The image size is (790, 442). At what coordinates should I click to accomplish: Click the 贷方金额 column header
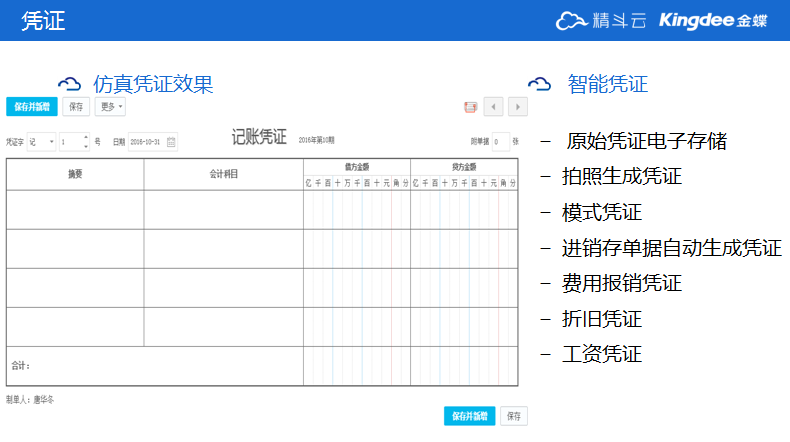[x=464, y=167]
